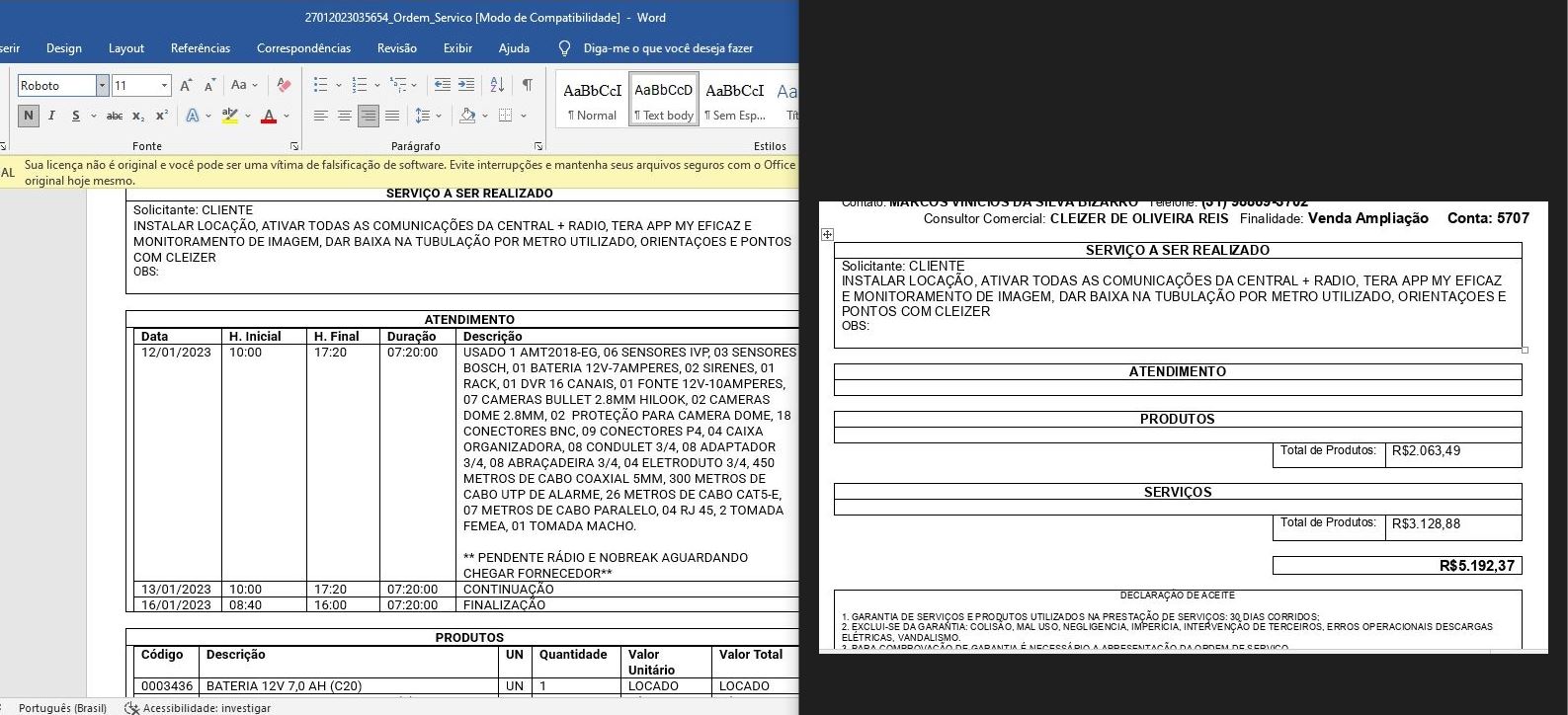Clear all formatting with the eraser icon

pyautogui.click(x=284, y=86)
